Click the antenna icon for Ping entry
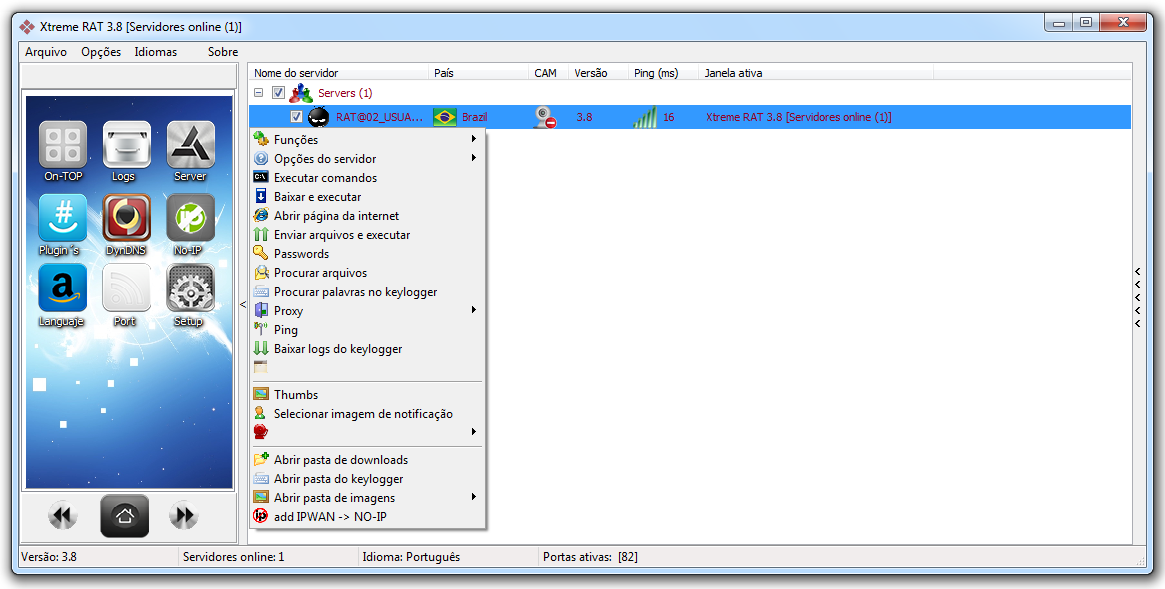The width and height of the screenshot is (1165, 589). click(260, 329)
